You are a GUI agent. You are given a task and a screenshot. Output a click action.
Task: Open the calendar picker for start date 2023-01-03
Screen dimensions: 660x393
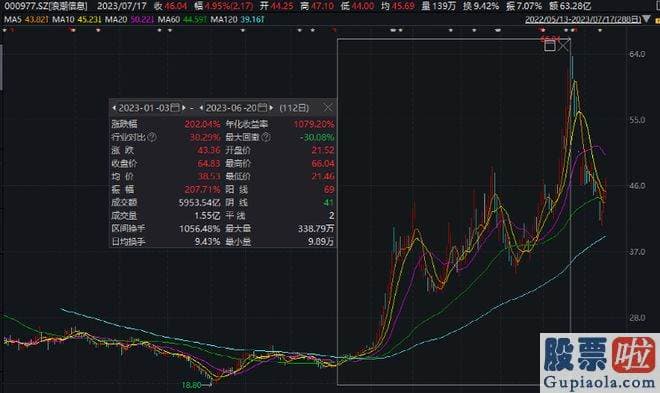pyautogui.click(x=175, y=108)
